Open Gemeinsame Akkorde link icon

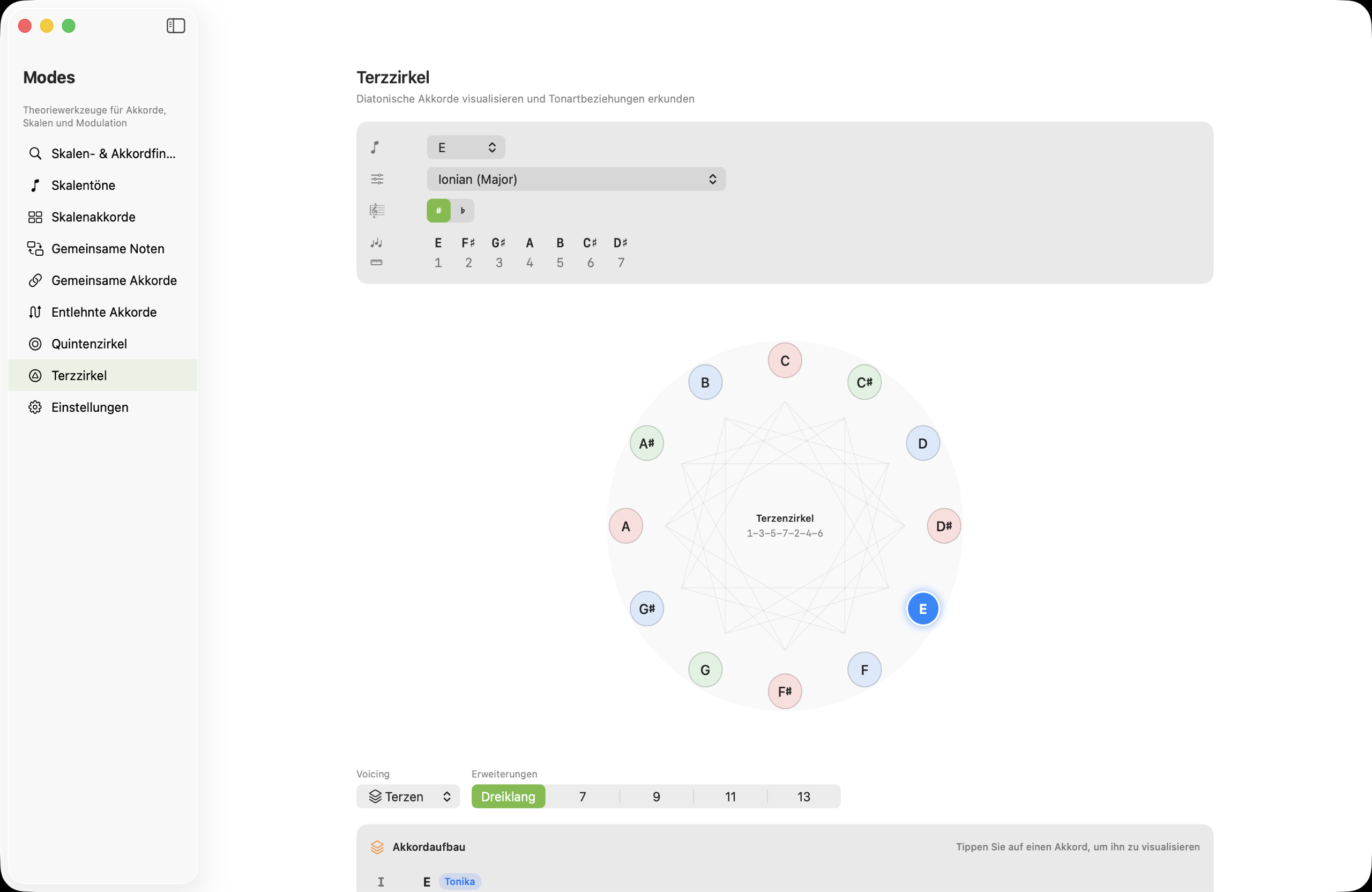tap(35, 280)
